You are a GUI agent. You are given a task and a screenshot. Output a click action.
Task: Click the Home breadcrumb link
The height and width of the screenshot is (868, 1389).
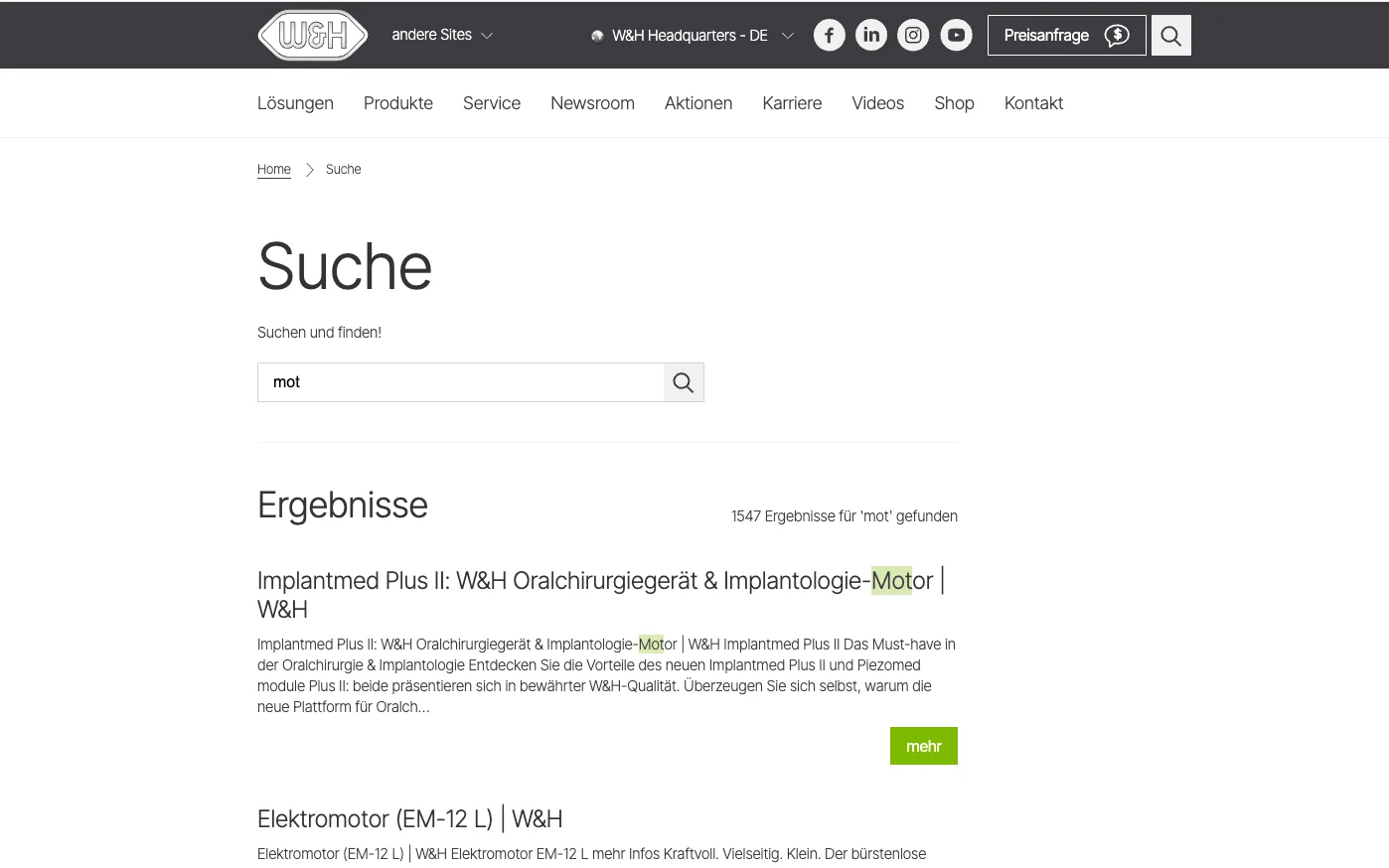[x=274, y=170]
